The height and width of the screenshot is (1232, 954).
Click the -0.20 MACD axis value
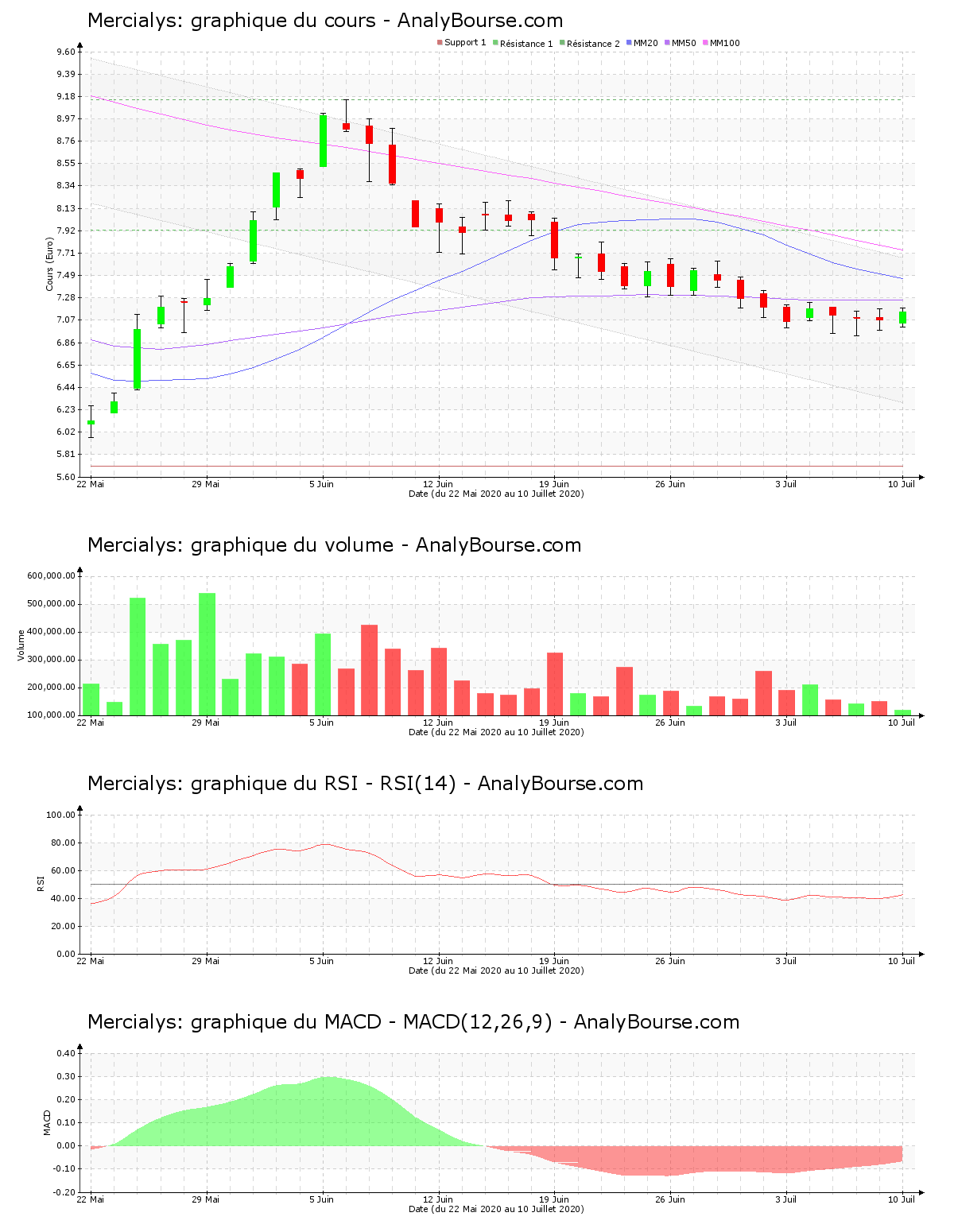[64, 1192]
